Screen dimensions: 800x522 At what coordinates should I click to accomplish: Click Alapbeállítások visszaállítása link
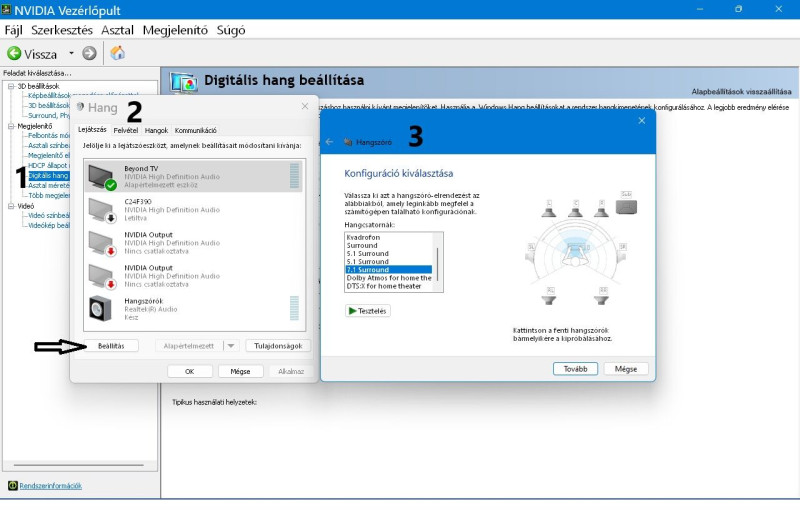(x=741, y=92)
